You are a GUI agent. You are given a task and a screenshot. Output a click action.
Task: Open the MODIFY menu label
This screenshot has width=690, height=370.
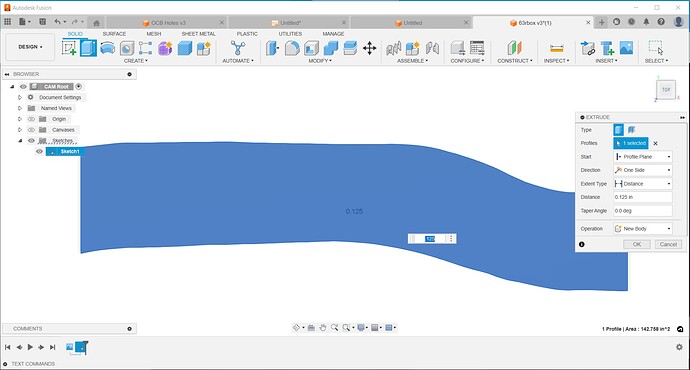point(320,61)
